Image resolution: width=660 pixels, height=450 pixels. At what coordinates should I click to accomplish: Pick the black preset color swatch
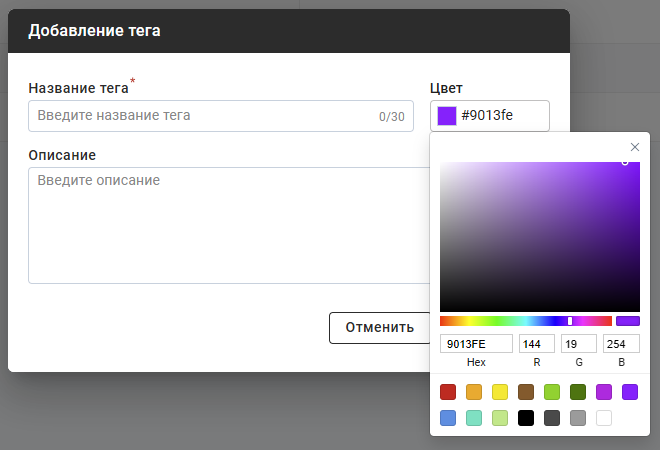click(526, 418)
